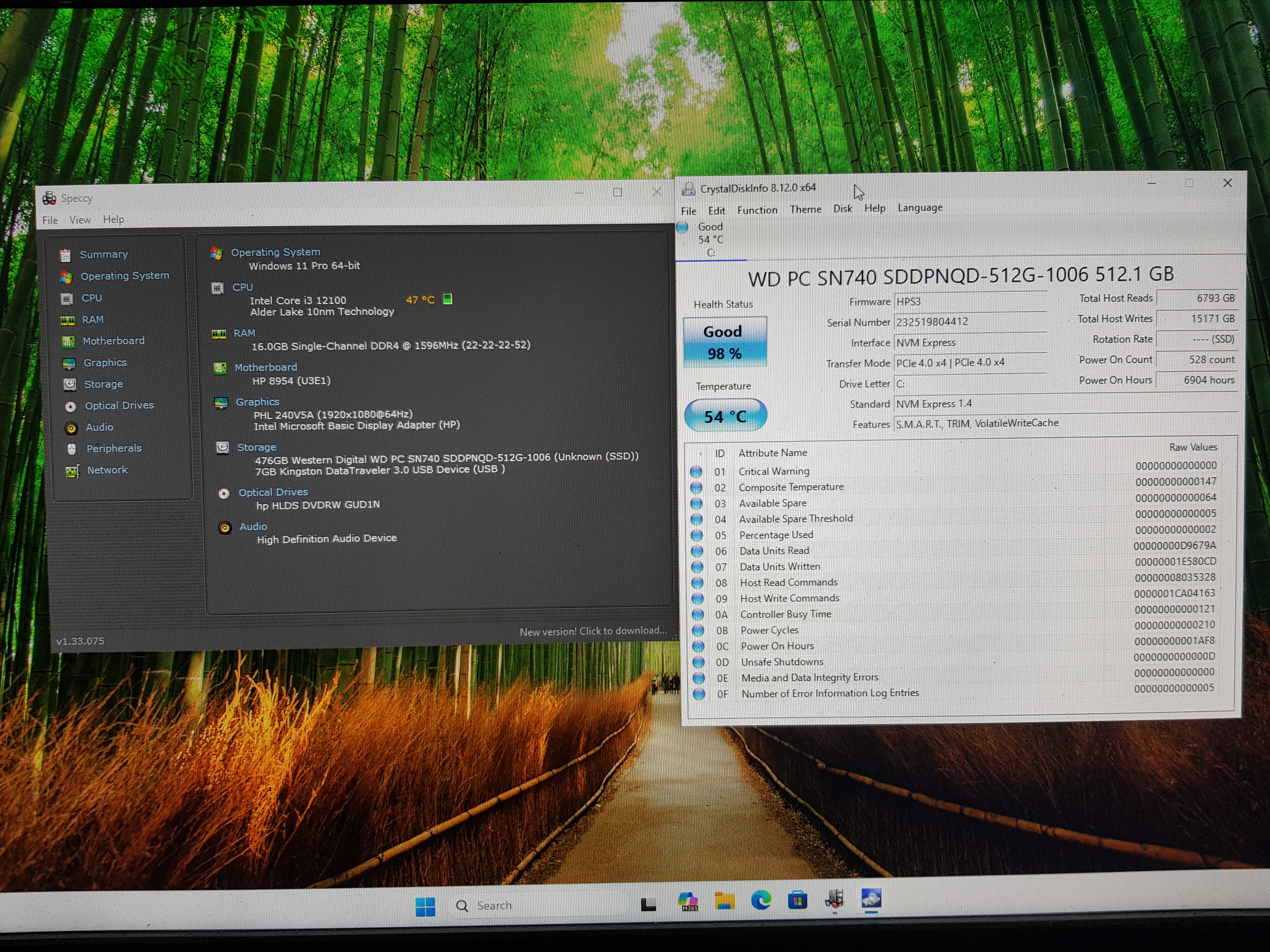Open the Audio speaker icon in Speccy sidebar
The height and width of the screenshot is (952, 1270).
point(71,428)
